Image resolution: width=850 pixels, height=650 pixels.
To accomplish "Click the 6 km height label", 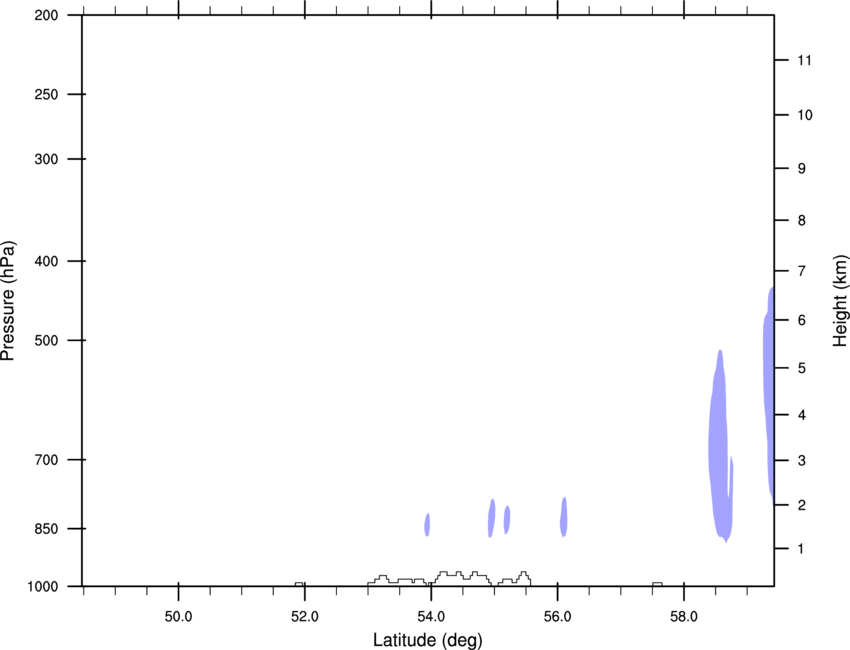I will 802,320.
